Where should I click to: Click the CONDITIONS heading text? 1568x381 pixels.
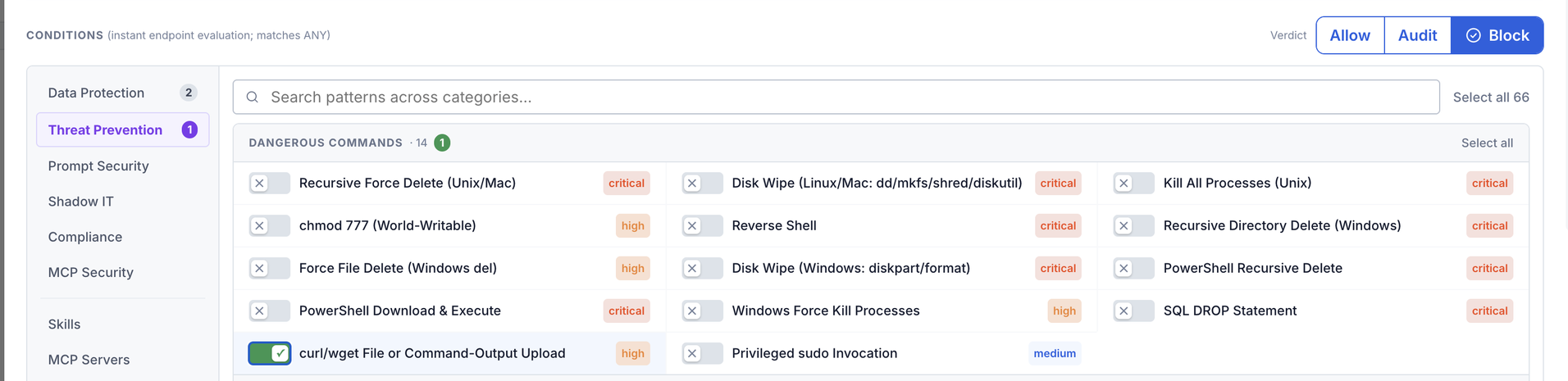65,35
